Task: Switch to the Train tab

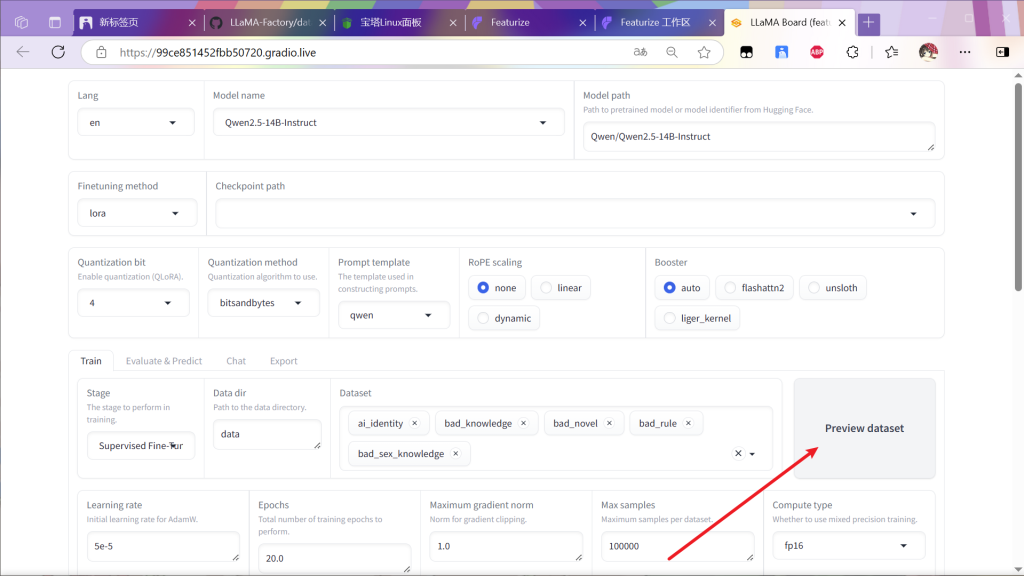Action: click(91, 360)
